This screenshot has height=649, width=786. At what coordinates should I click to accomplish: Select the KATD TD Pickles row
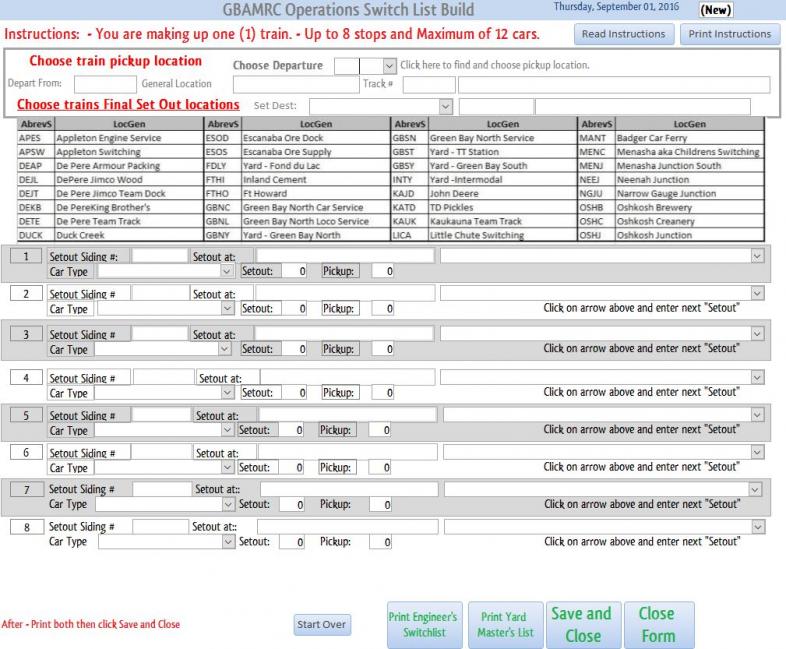(484, 207)
